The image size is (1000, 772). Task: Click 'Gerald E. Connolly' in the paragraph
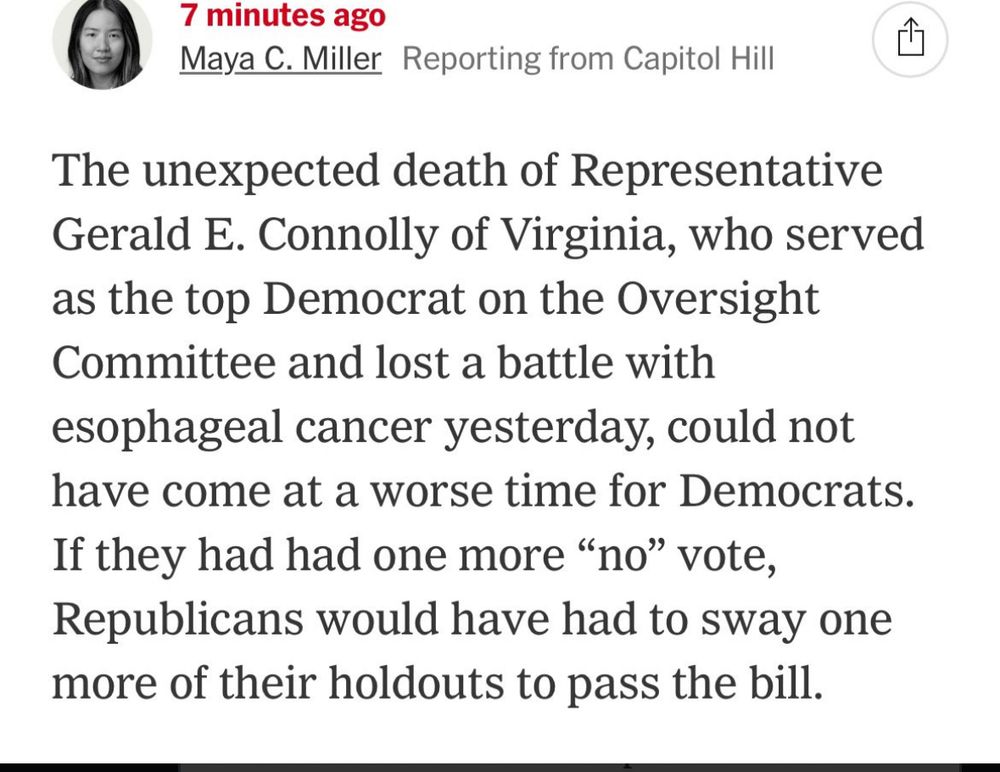(245, 234)
